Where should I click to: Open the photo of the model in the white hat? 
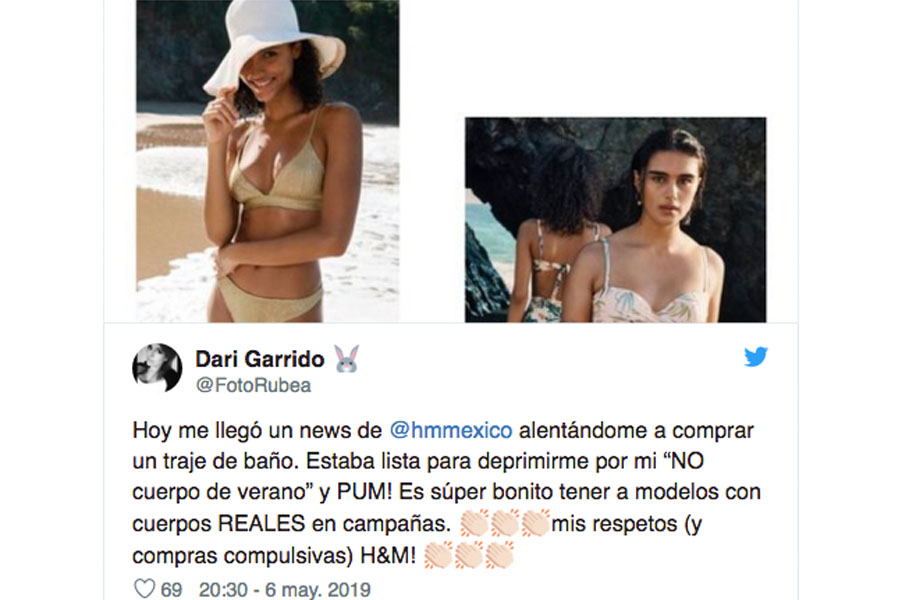pos(267,161)
